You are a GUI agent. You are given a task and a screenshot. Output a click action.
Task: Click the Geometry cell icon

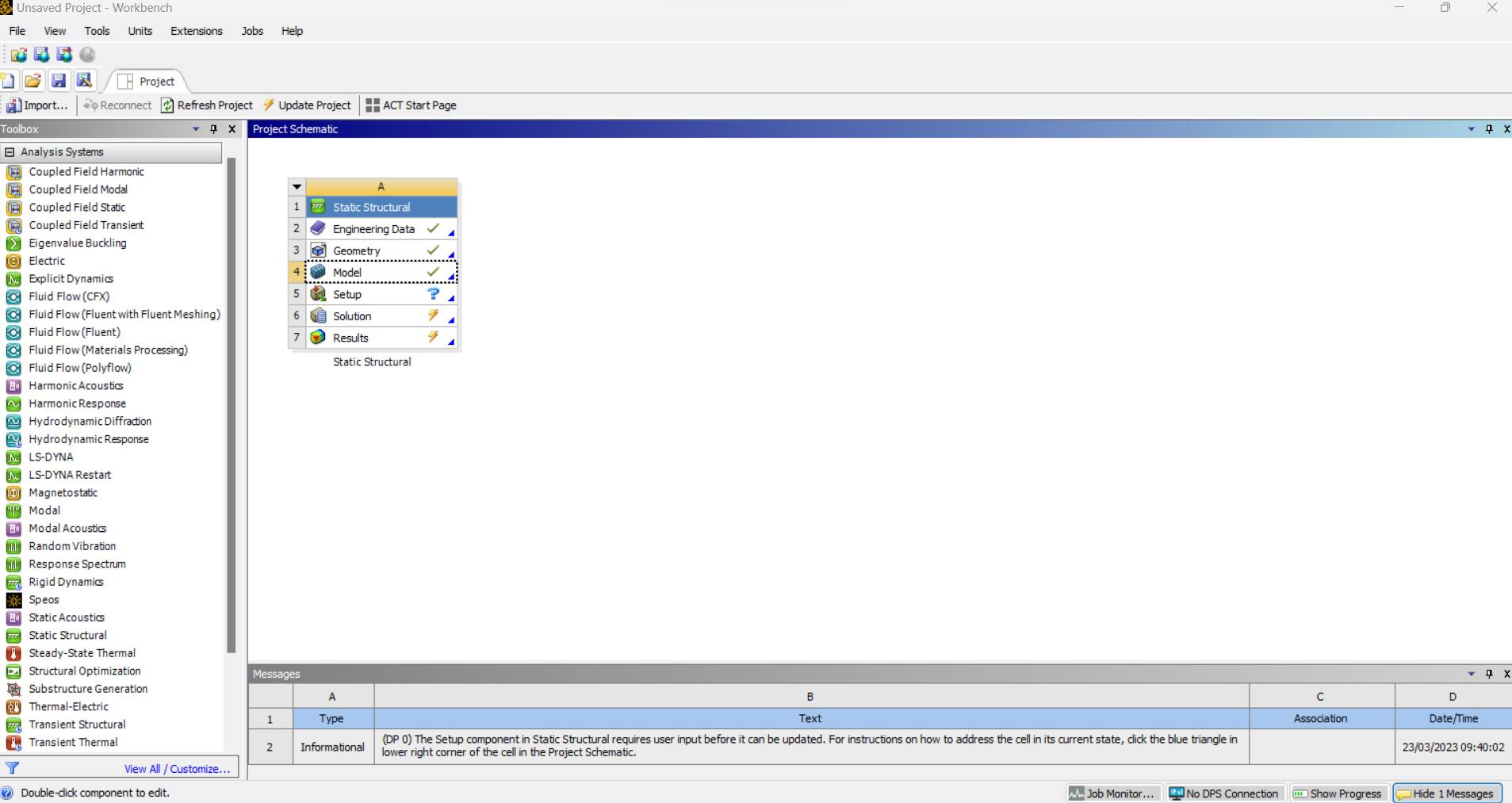[318, 250]
